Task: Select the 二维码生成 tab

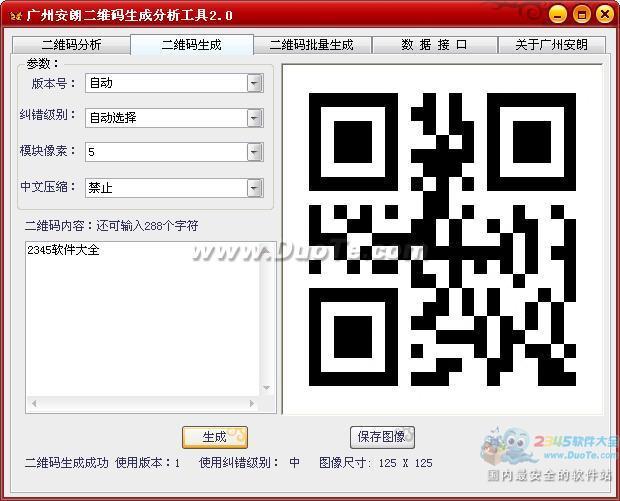Action: point(192,45)
